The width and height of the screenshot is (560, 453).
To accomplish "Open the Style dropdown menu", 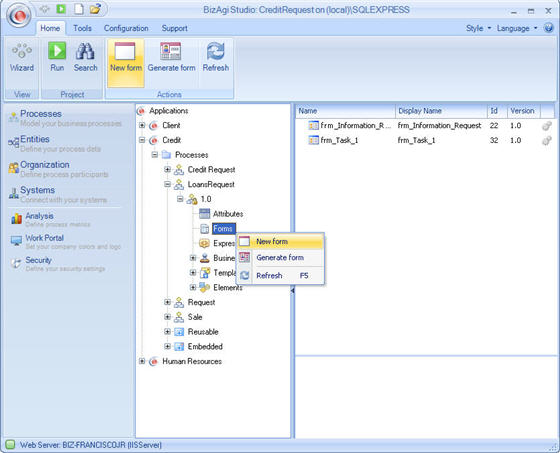I will pyautogui.click(x=479, y=28).
